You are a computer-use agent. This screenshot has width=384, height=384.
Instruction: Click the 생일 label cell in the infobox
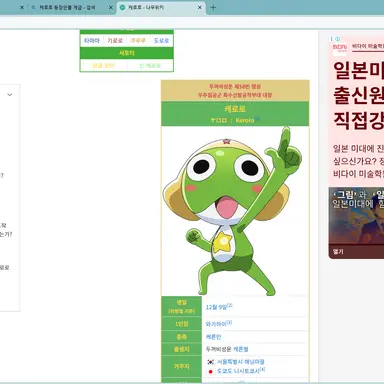coord(181,306)
